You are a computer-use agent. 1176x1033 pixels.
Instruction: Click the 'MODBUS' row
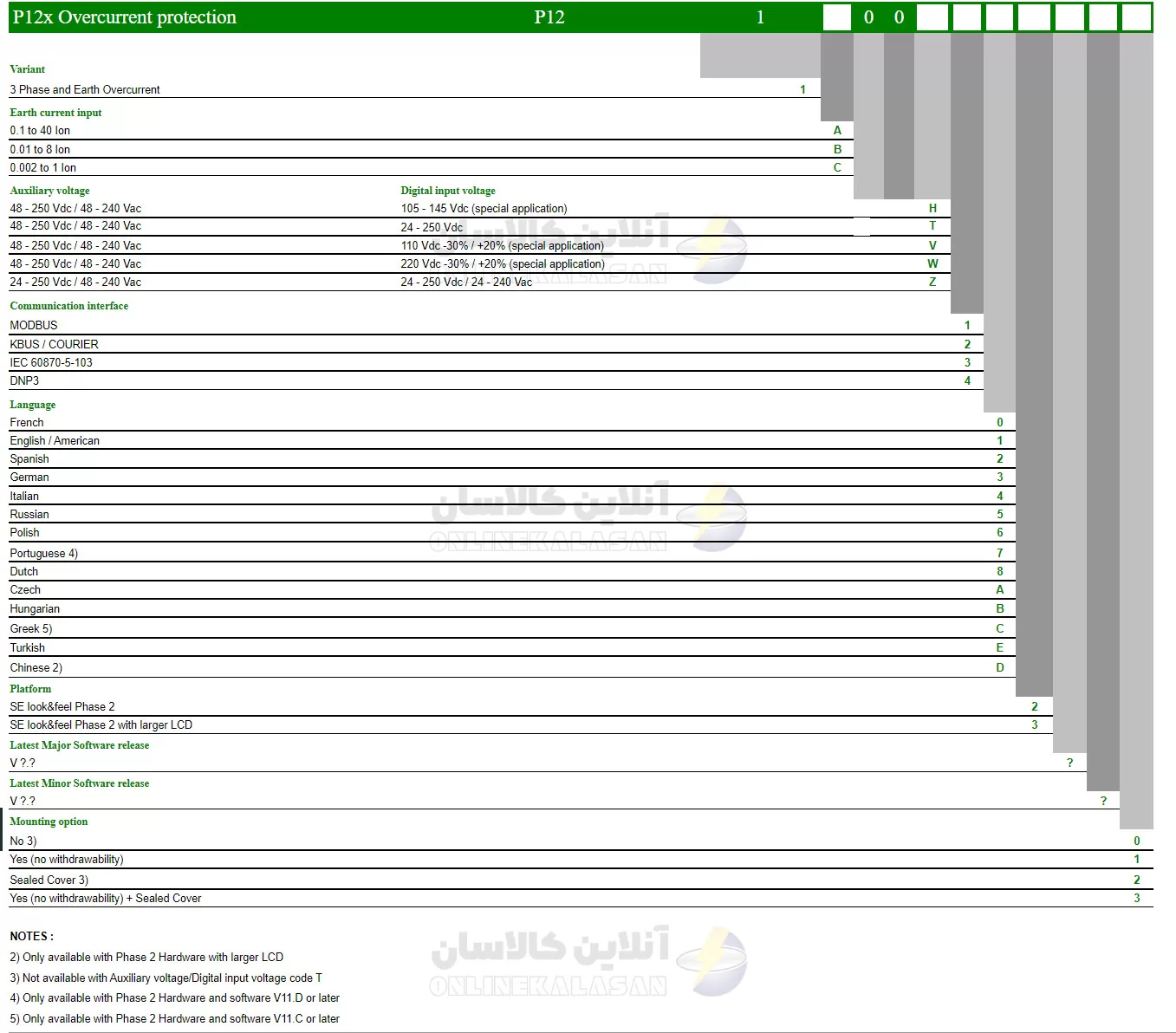(x=496, y=325)
